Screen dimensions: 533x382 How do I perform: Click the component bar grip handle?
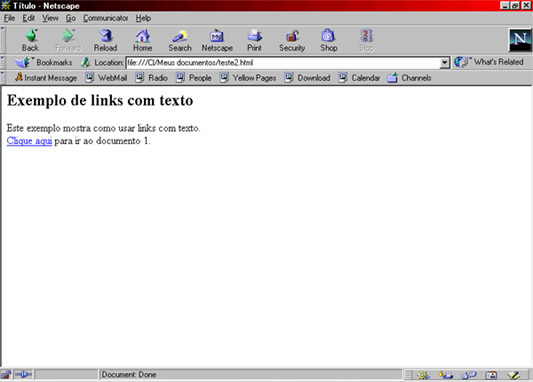coord(408,375)
